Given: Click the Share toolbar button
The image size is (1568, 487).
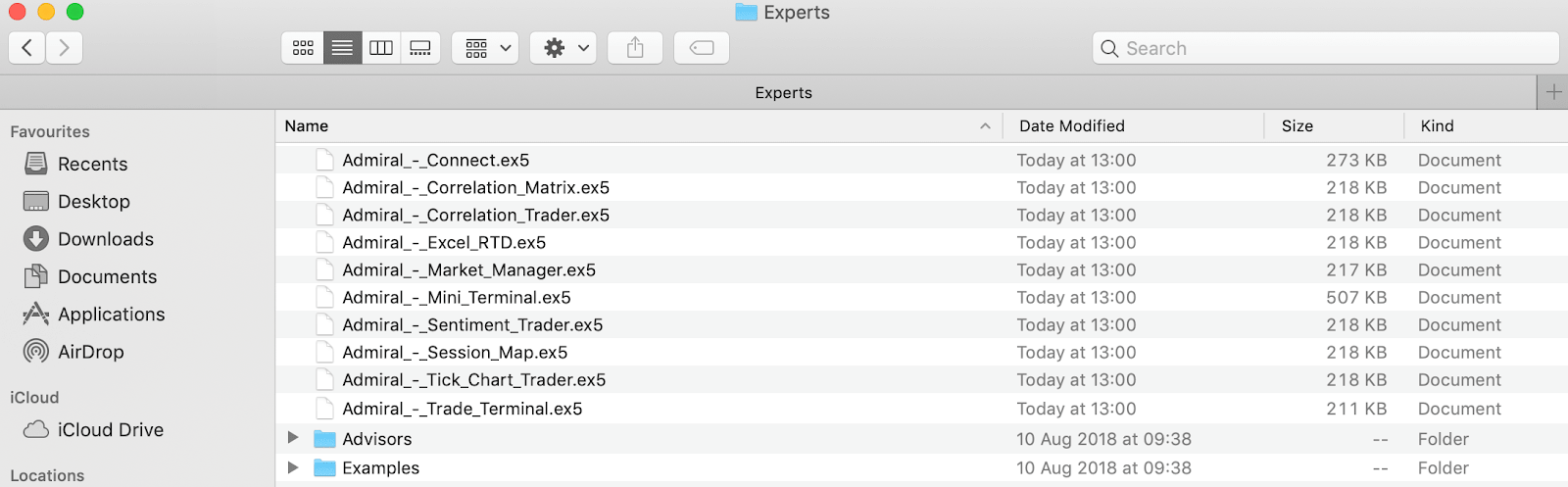Looking at the screenshot, I should point(635,48).
